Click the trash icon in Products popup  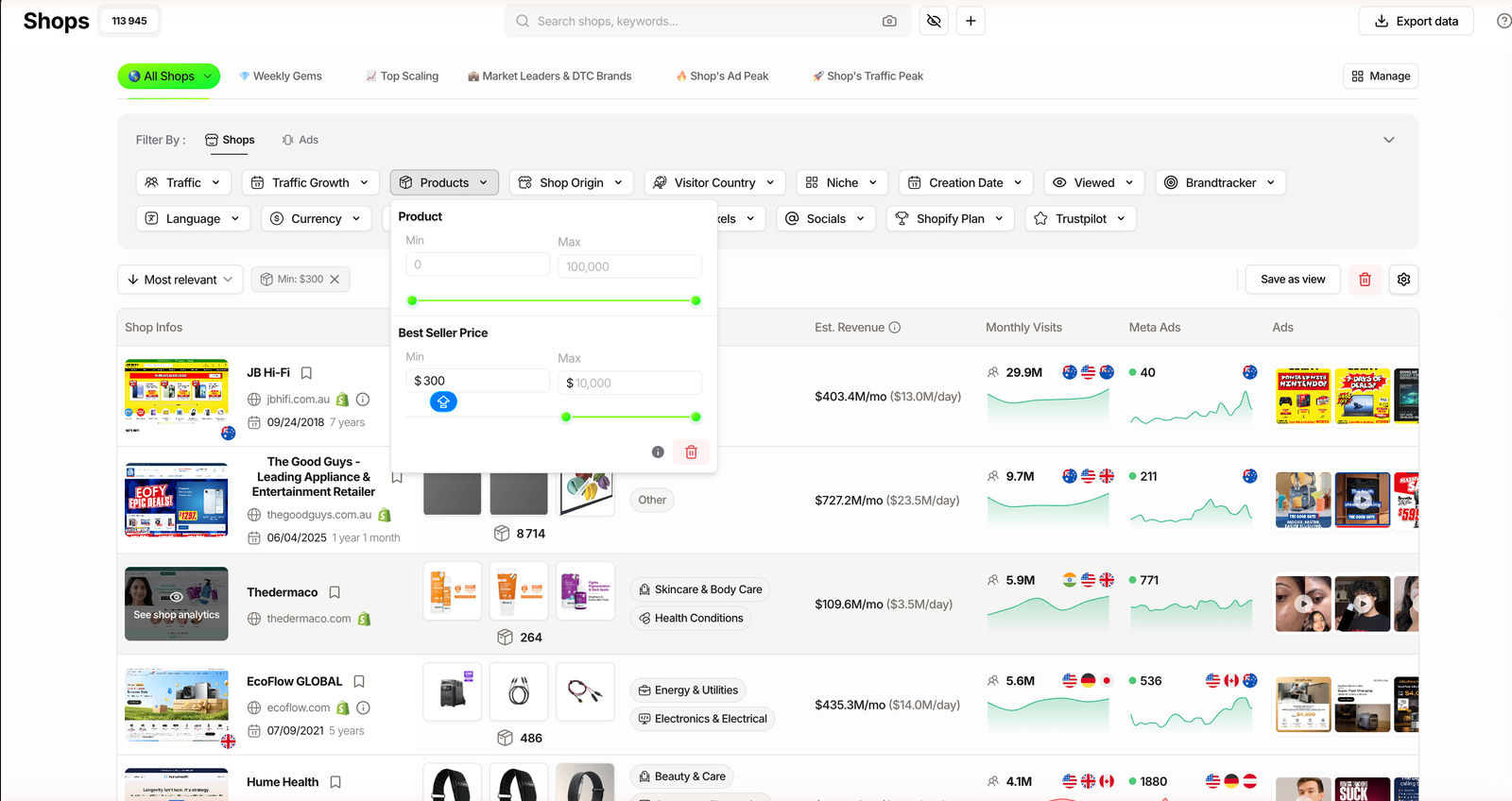691,452
